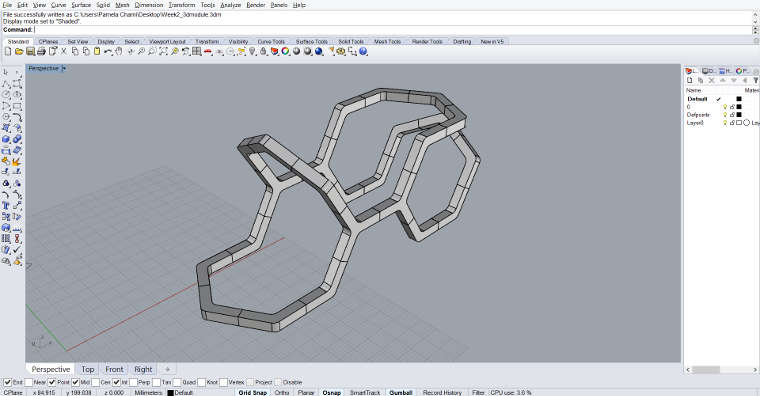Toggle Gumball in status bar
Viewport: 760px width, 396px height.
click(x=401, y=393)
